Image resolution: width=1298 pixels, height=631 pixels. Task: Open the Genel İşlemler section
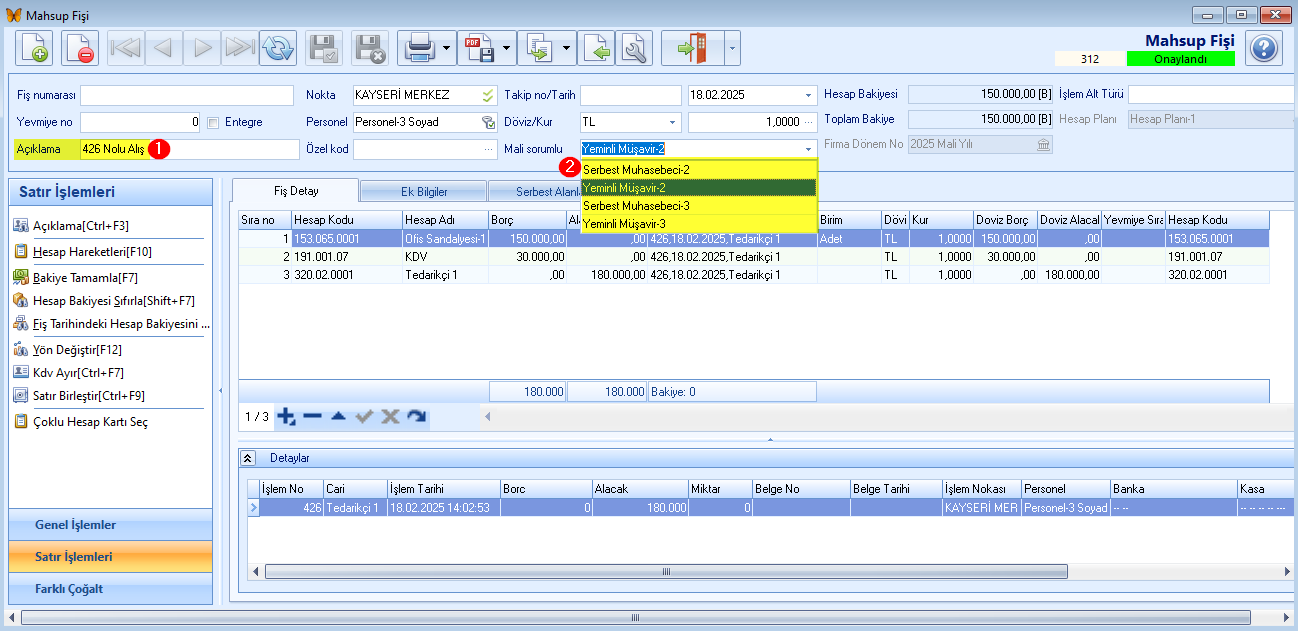point(111,525)
